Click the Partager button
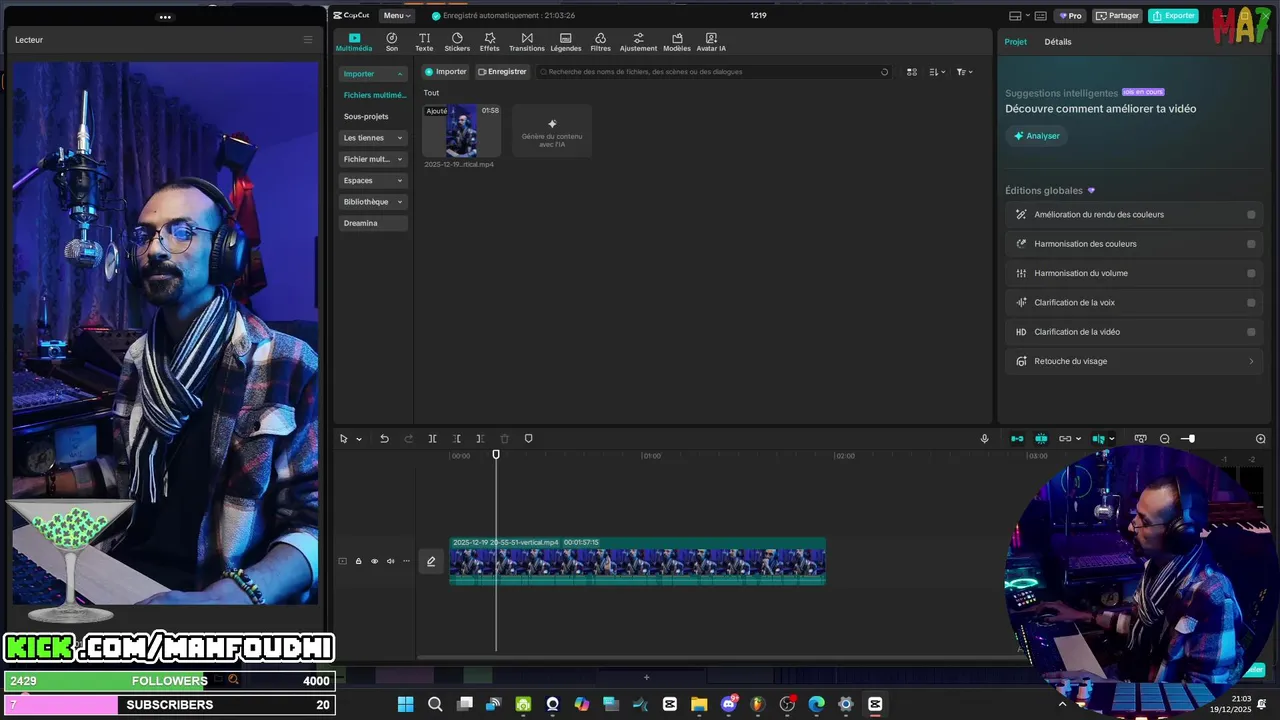 coord(1117,16)
